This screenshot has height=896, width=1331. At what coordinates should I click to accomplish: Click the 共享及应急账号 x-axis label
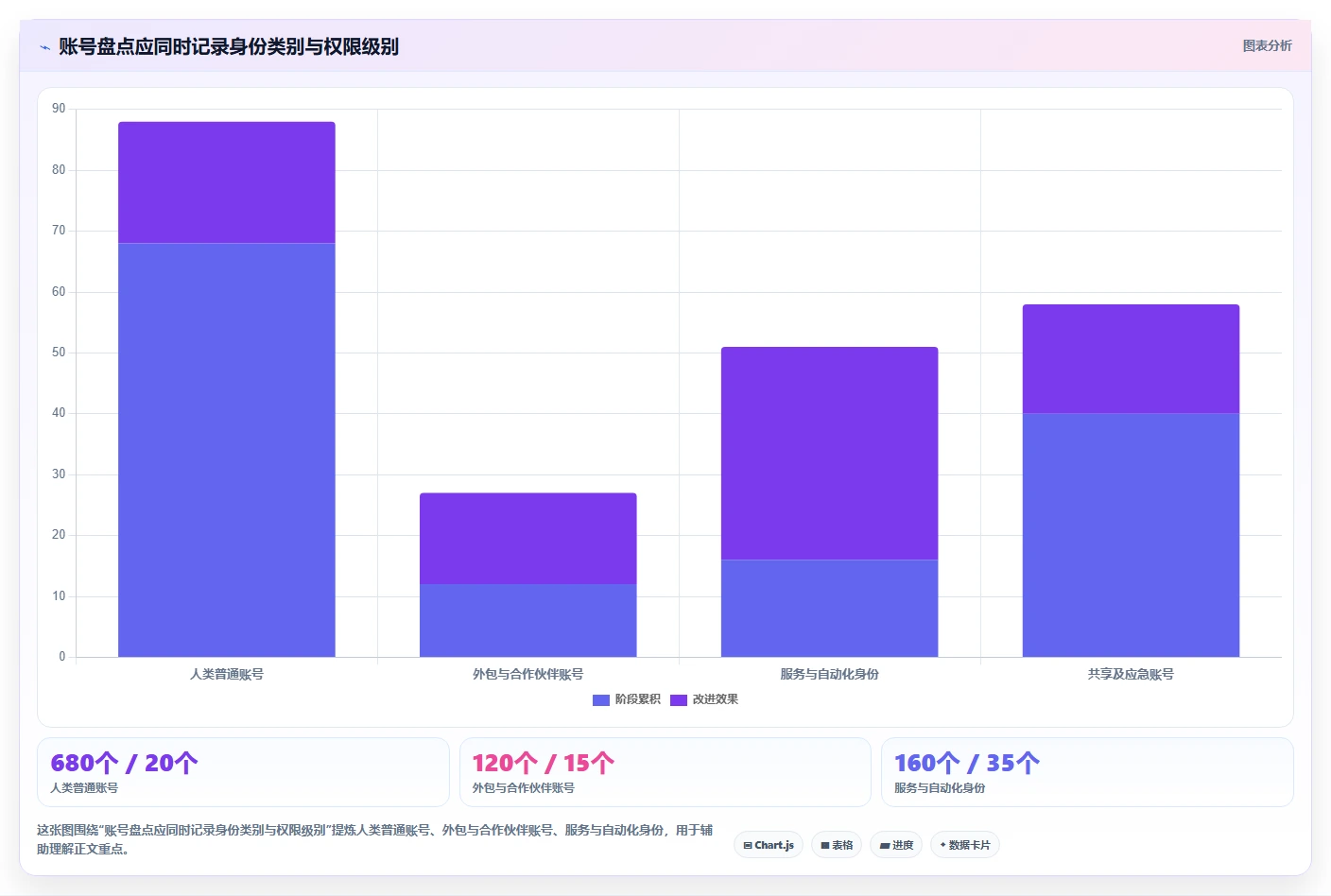pyautogui.click(x=1132, y=674)
